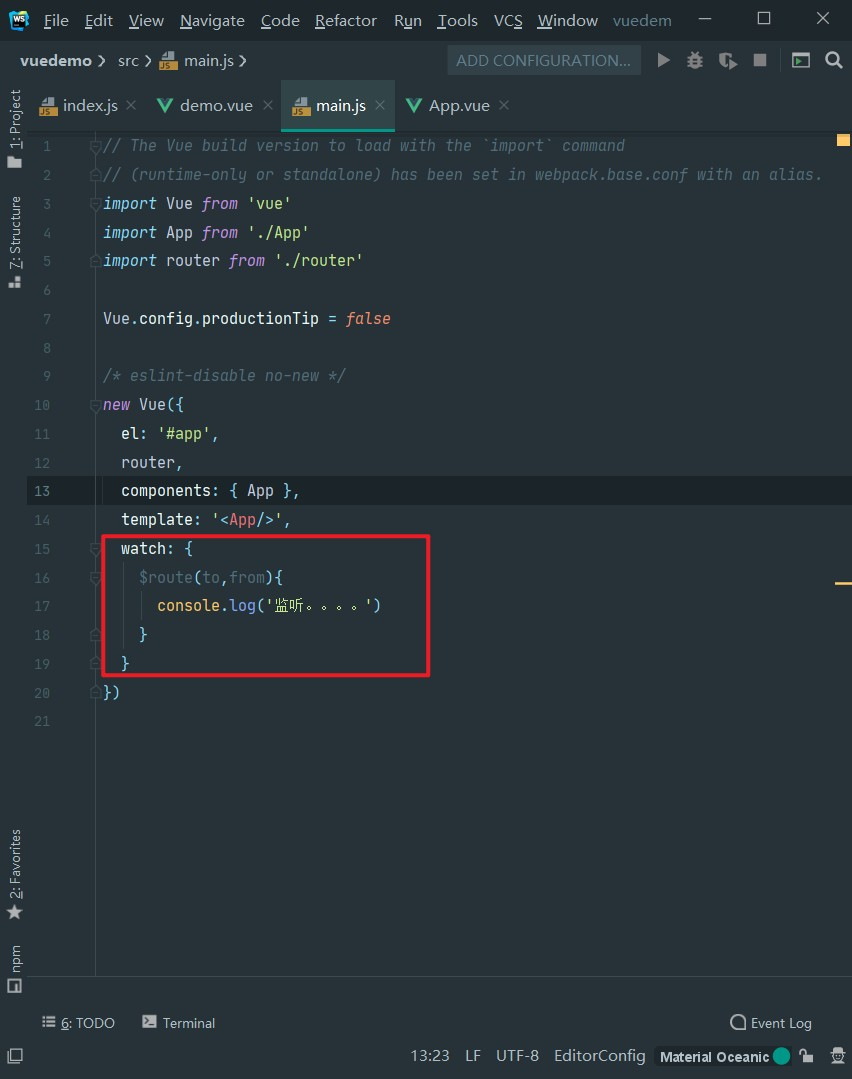The height and width of the screenshot is (1079, 852).
Task: Open the VCS menu
Action: 508,21
